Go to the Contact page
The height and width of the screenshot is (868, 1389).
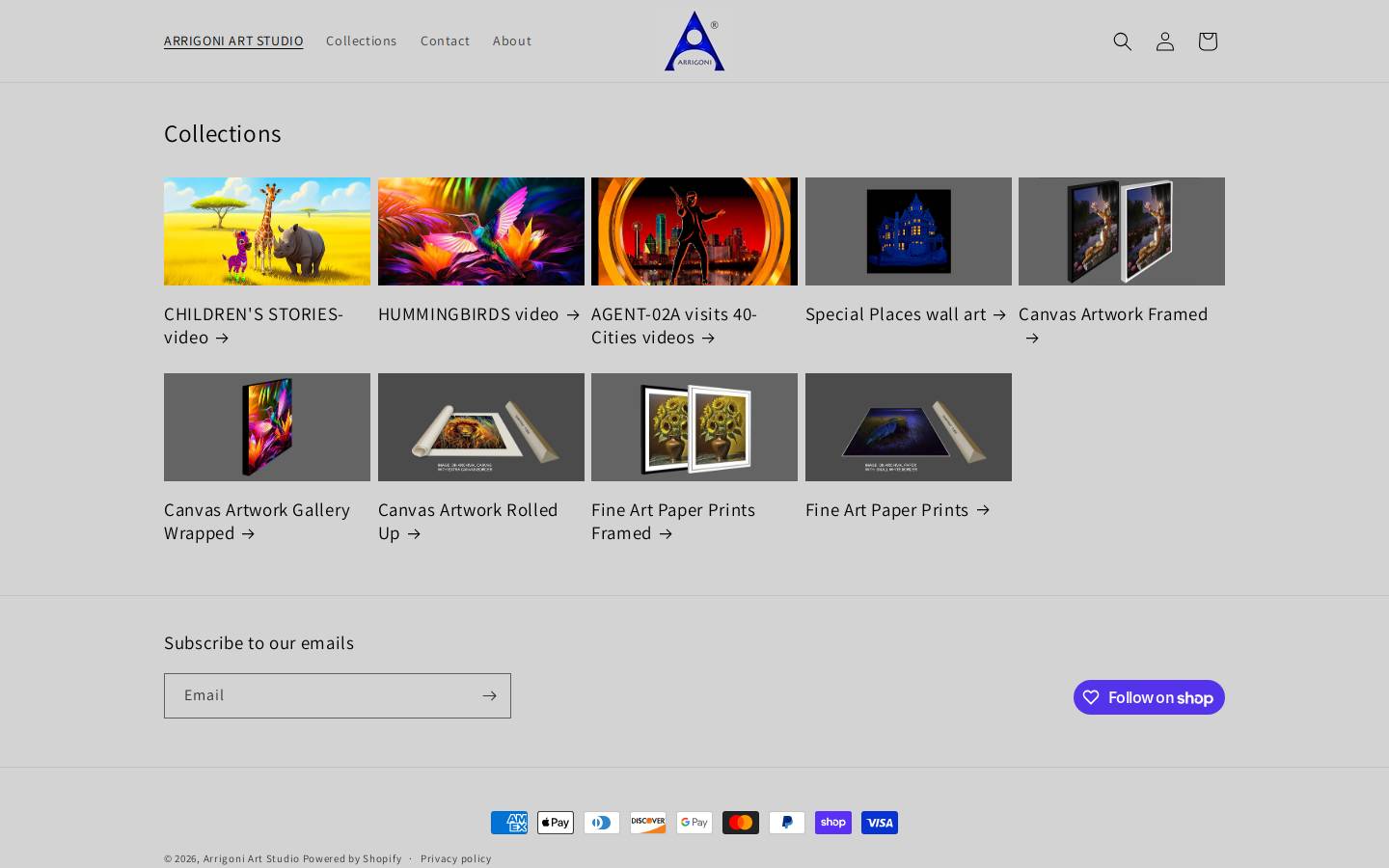click(x=445, y=41)
